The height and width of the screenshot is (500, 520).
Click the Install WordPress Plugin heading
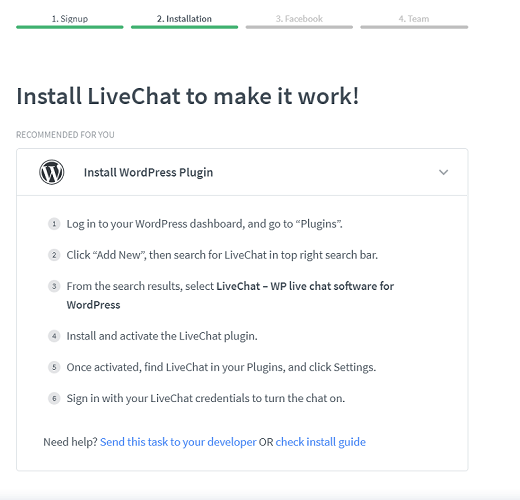[x=148, y=172]
